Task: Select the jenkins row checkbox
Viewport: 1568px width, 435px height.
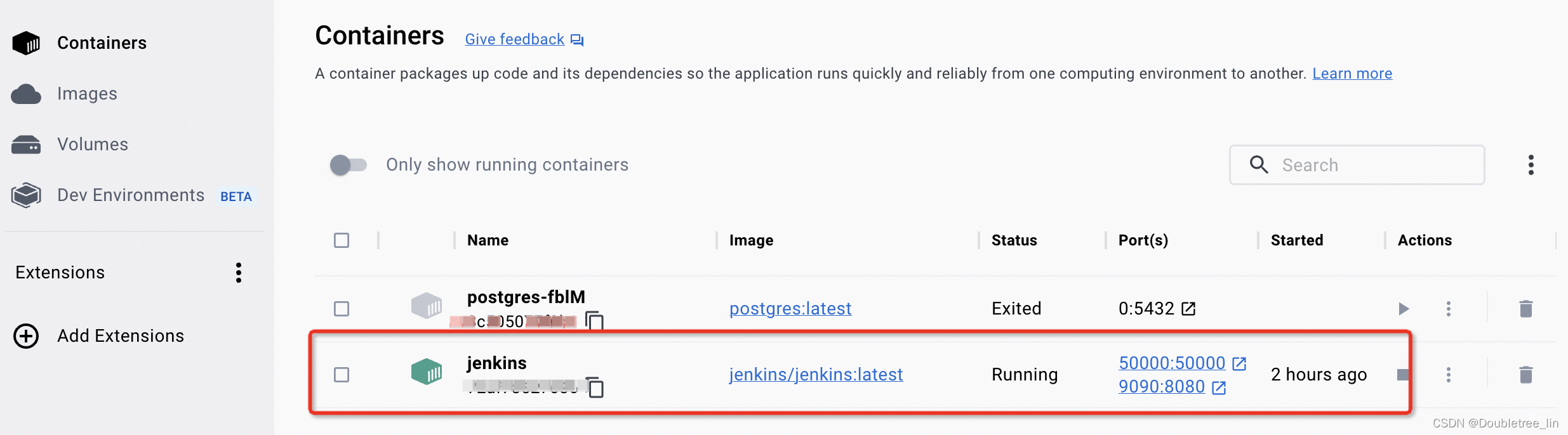Action: (x=342, y=375)
